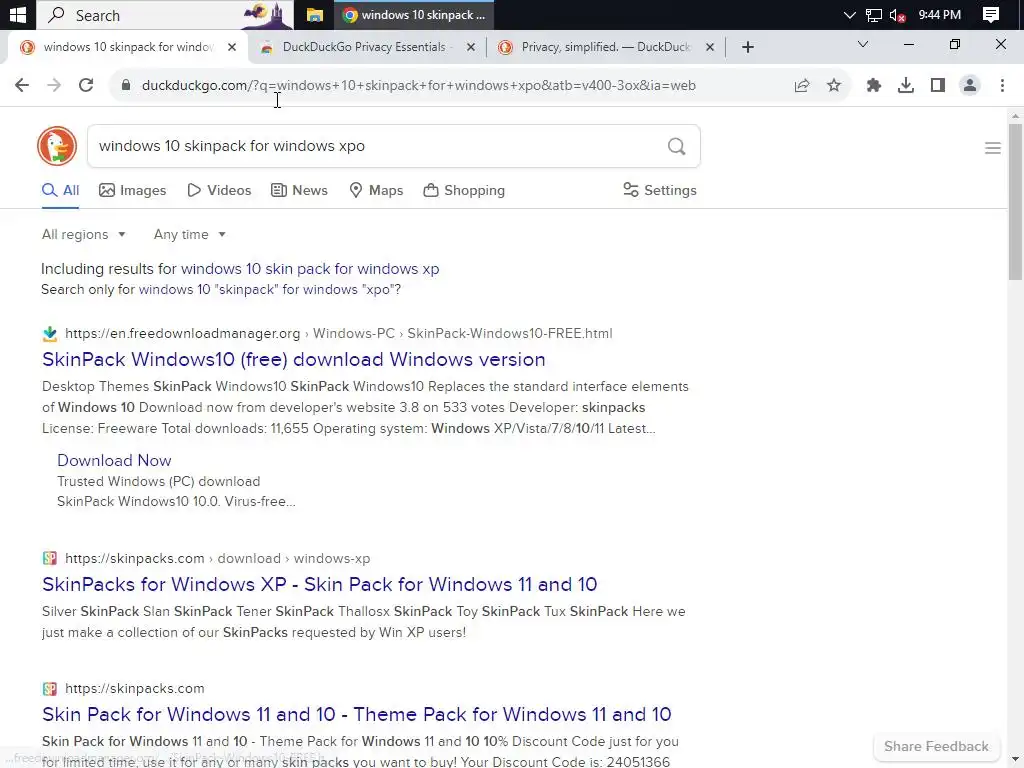1024x768 pixels.
Task: View site information padlock icon
Action: tap(126, 85)
